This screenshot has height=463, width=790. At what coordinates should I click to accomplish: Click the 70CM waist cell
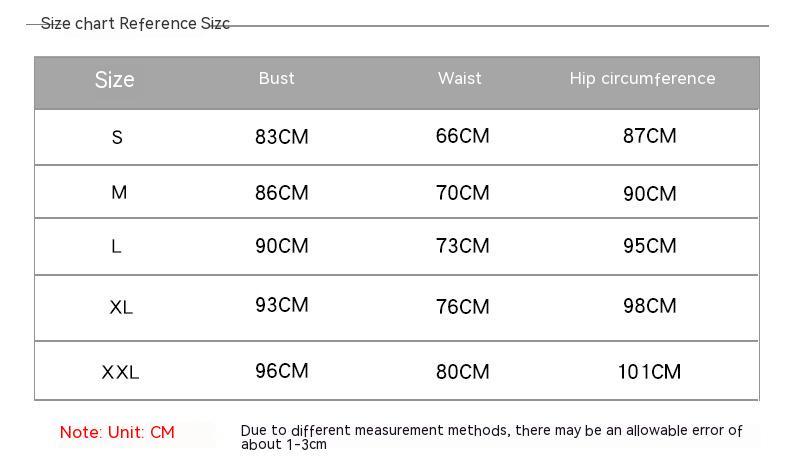click(463, 192)
